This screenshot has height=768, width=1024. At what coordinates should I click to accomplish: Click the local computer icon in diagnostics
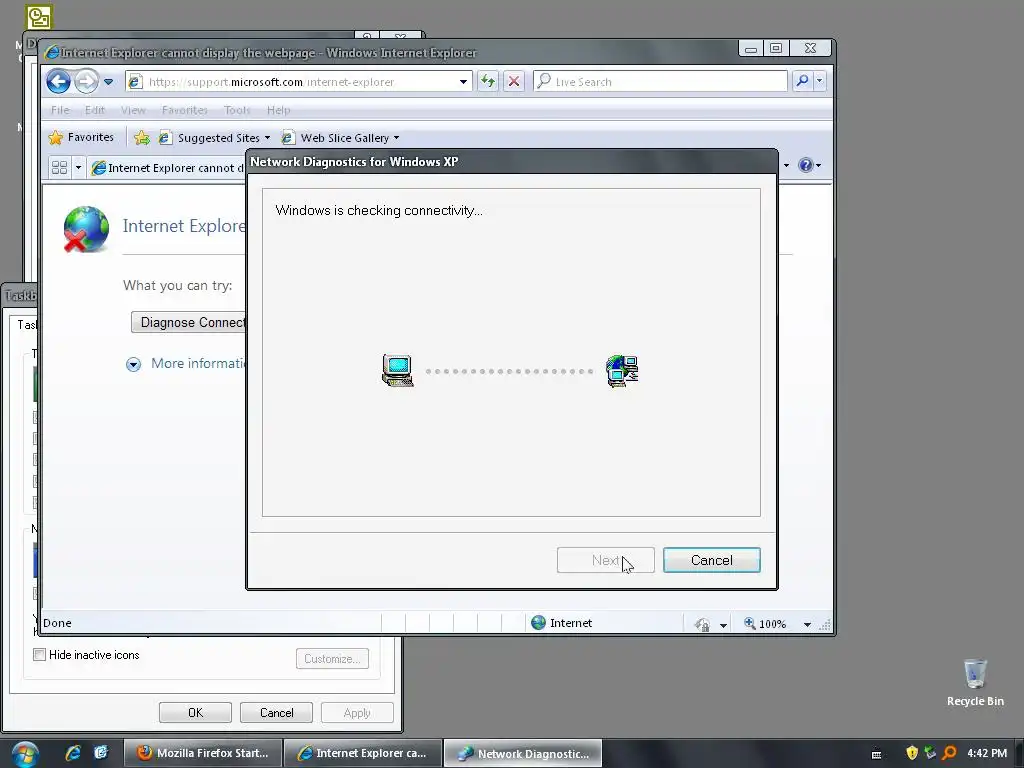(x=398, y=370)
